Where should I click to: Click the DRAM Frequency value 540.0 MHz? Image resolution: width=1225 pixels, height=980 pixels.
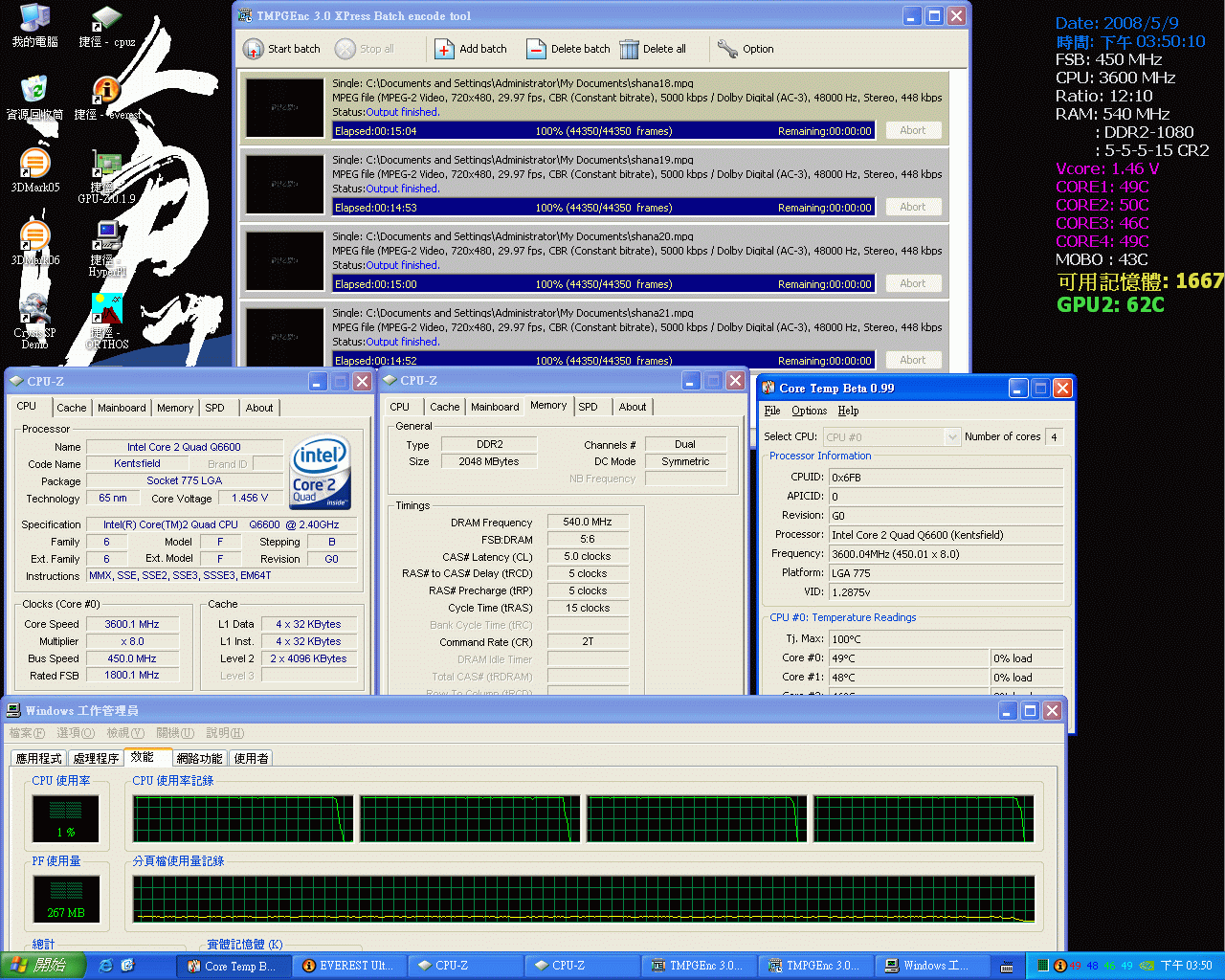point(588,522)
